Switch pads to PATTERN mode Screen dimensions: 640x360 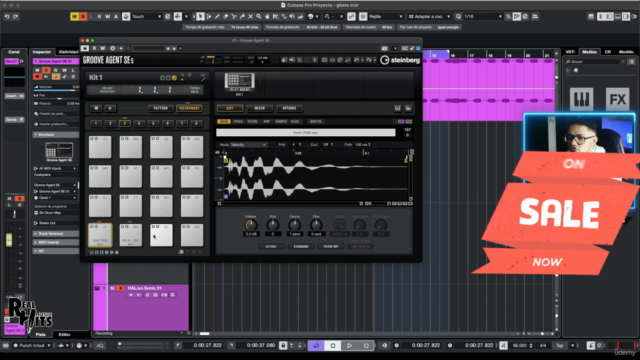[160, 108]
